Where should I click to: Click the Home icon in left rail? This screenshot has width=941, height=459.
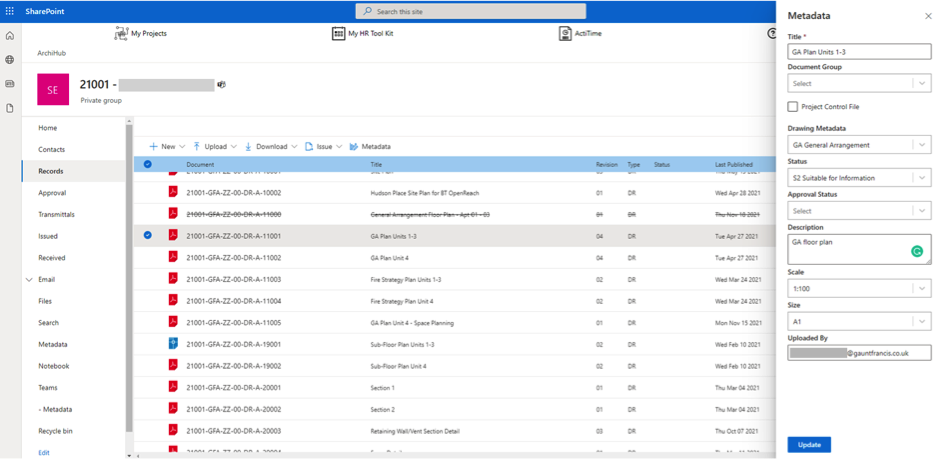(x=10, y=36)
